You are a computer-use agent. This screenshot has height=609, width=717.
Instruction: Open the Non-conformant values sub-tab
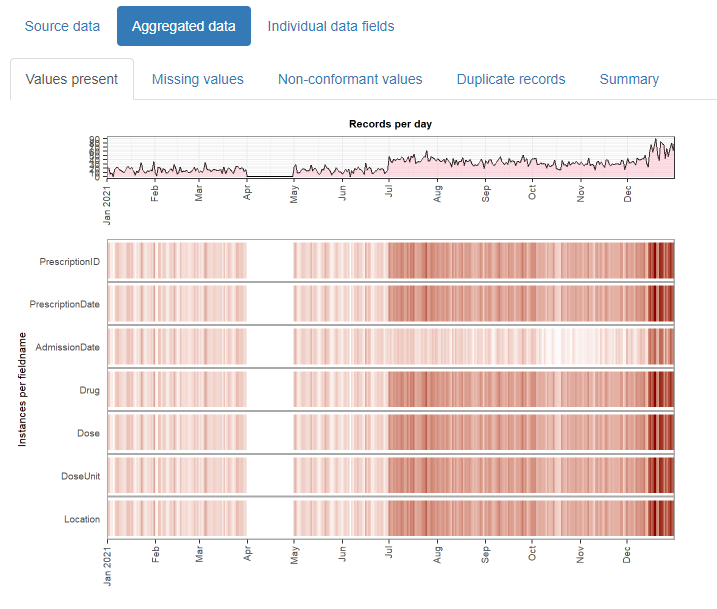click(350, 79)
